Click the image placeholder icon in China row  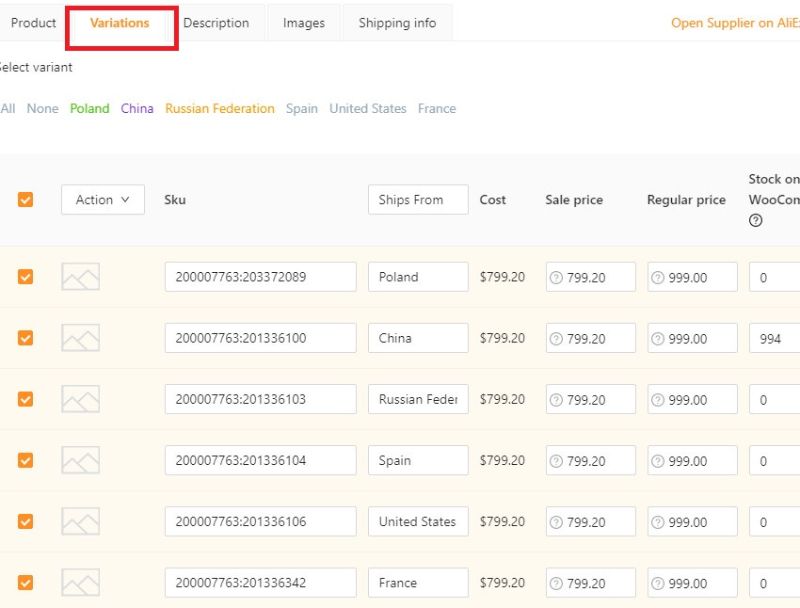[x=80, y=338]
